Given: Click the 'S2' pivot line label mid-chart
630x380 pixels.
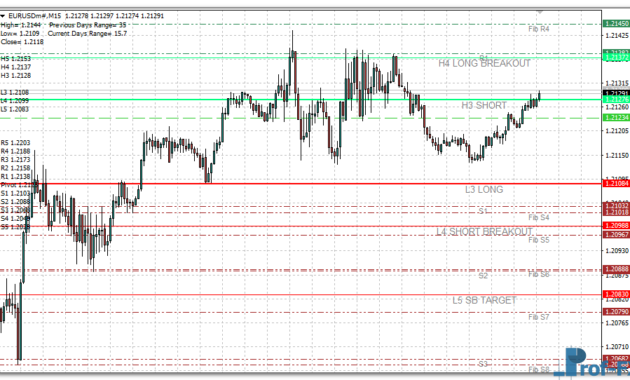Looking at the screenshot, I should (483, 276).
